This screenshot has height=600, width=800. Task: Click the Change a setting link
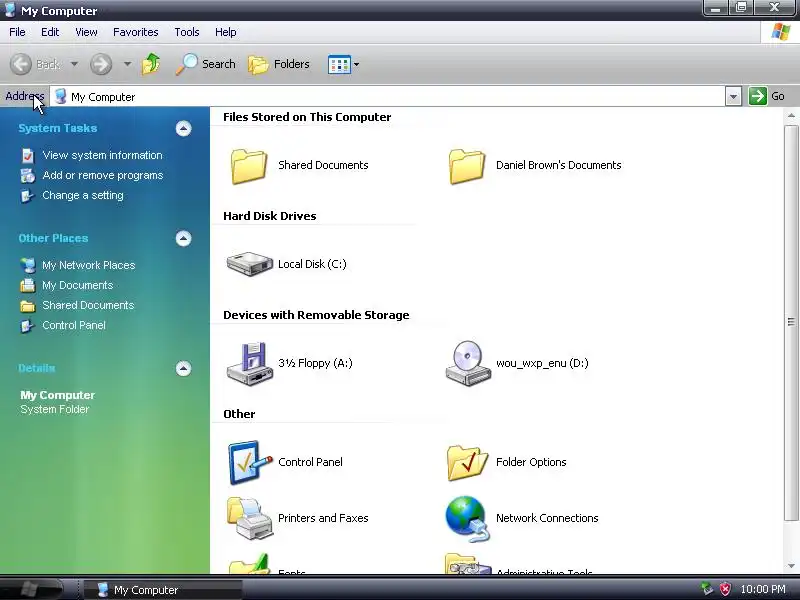83,195
